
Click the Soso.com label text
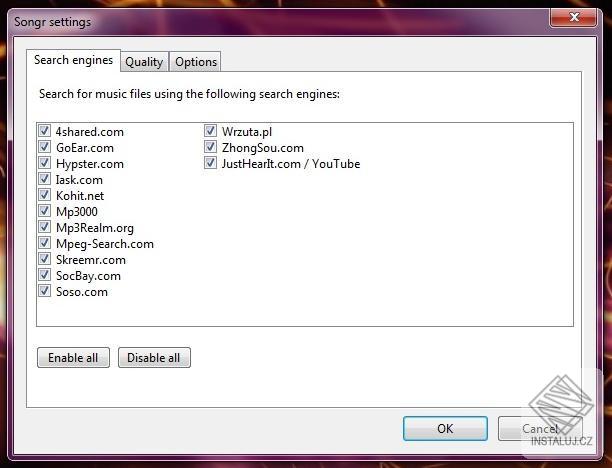[82, 292]
